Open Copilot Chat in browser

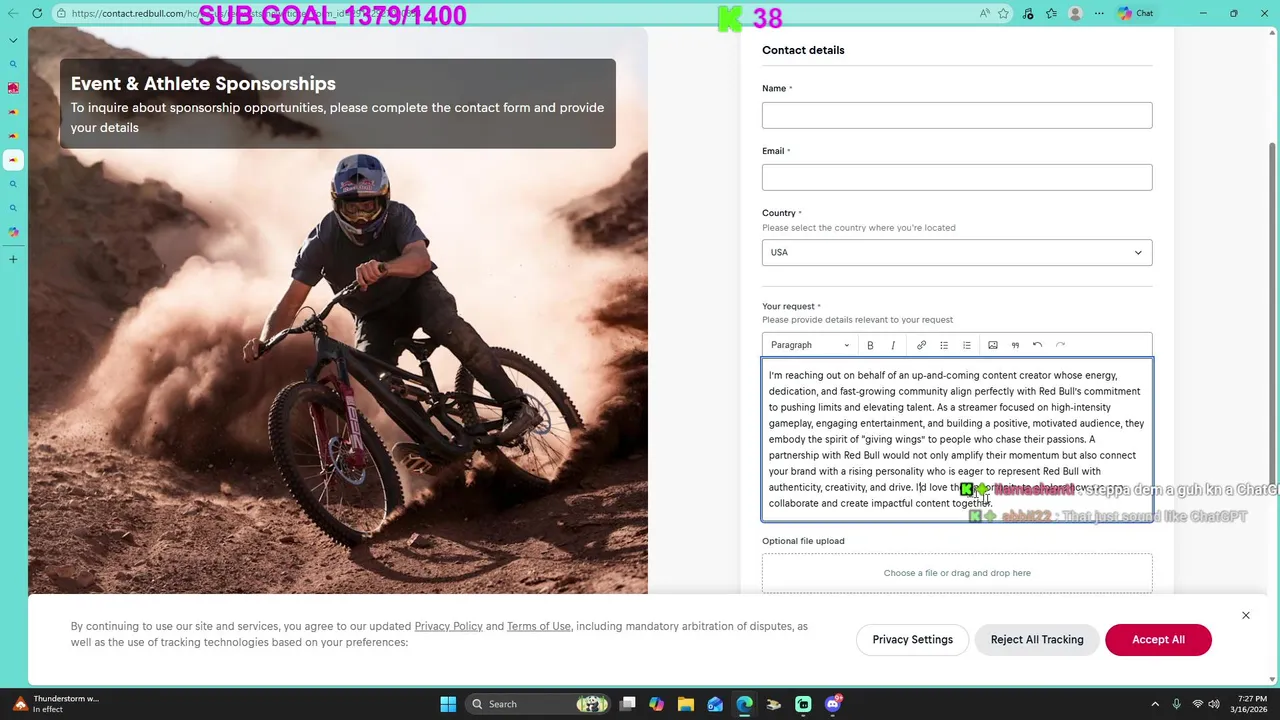pos(1136,13)
